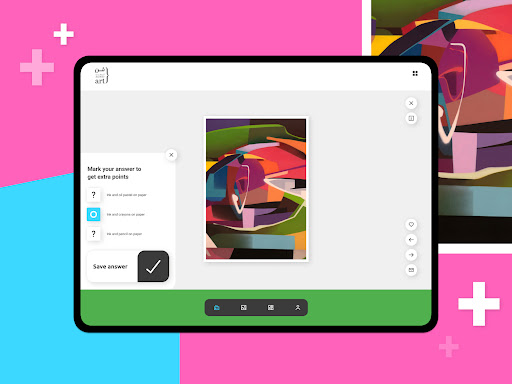Open the second gallery icon in bottom navigation
The width and height of the screenshot is (512, 384).
[244, 307]
